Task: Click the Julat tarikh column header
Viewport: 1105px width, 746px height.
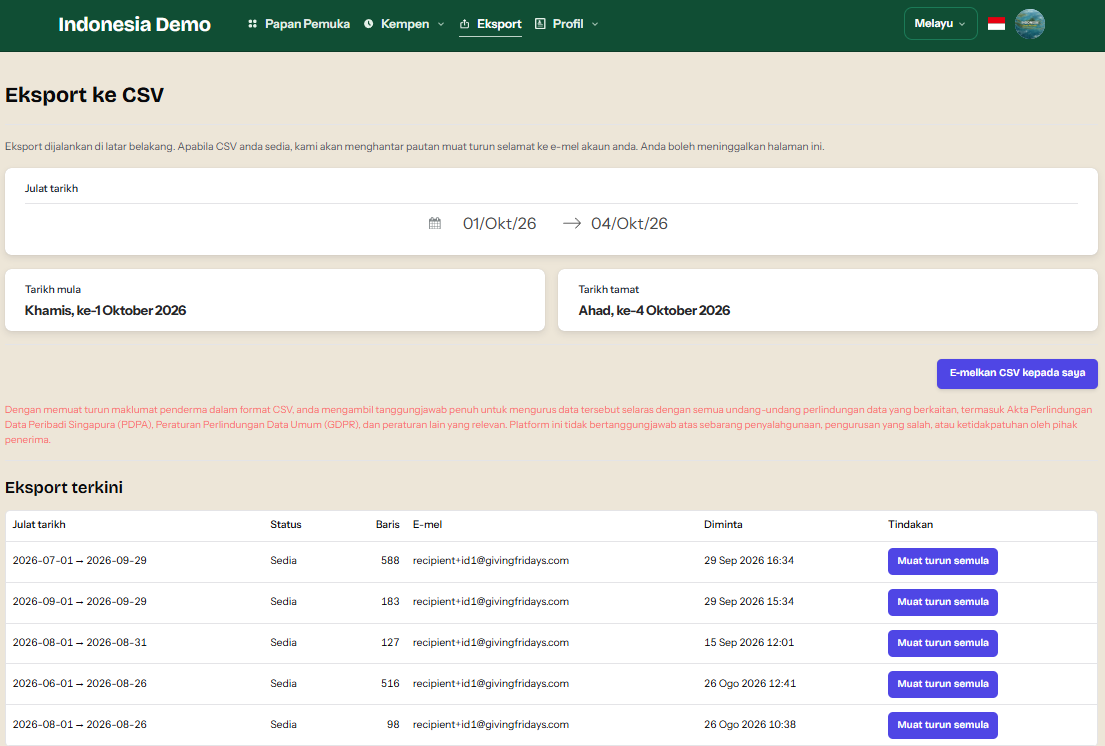Action: coord(39,525)
